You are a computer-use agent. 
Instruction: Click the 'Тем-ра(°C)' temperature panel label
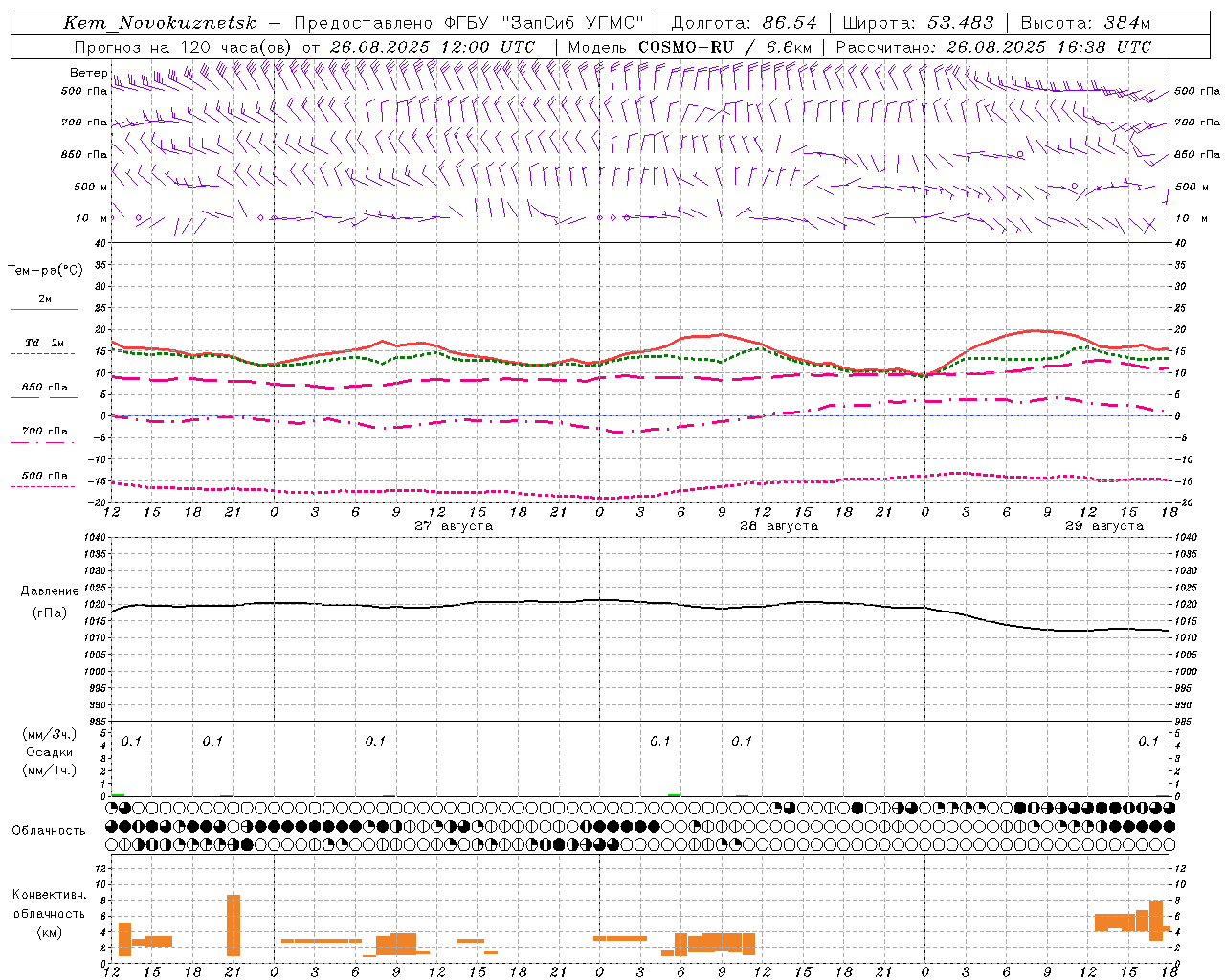point(45,271)
